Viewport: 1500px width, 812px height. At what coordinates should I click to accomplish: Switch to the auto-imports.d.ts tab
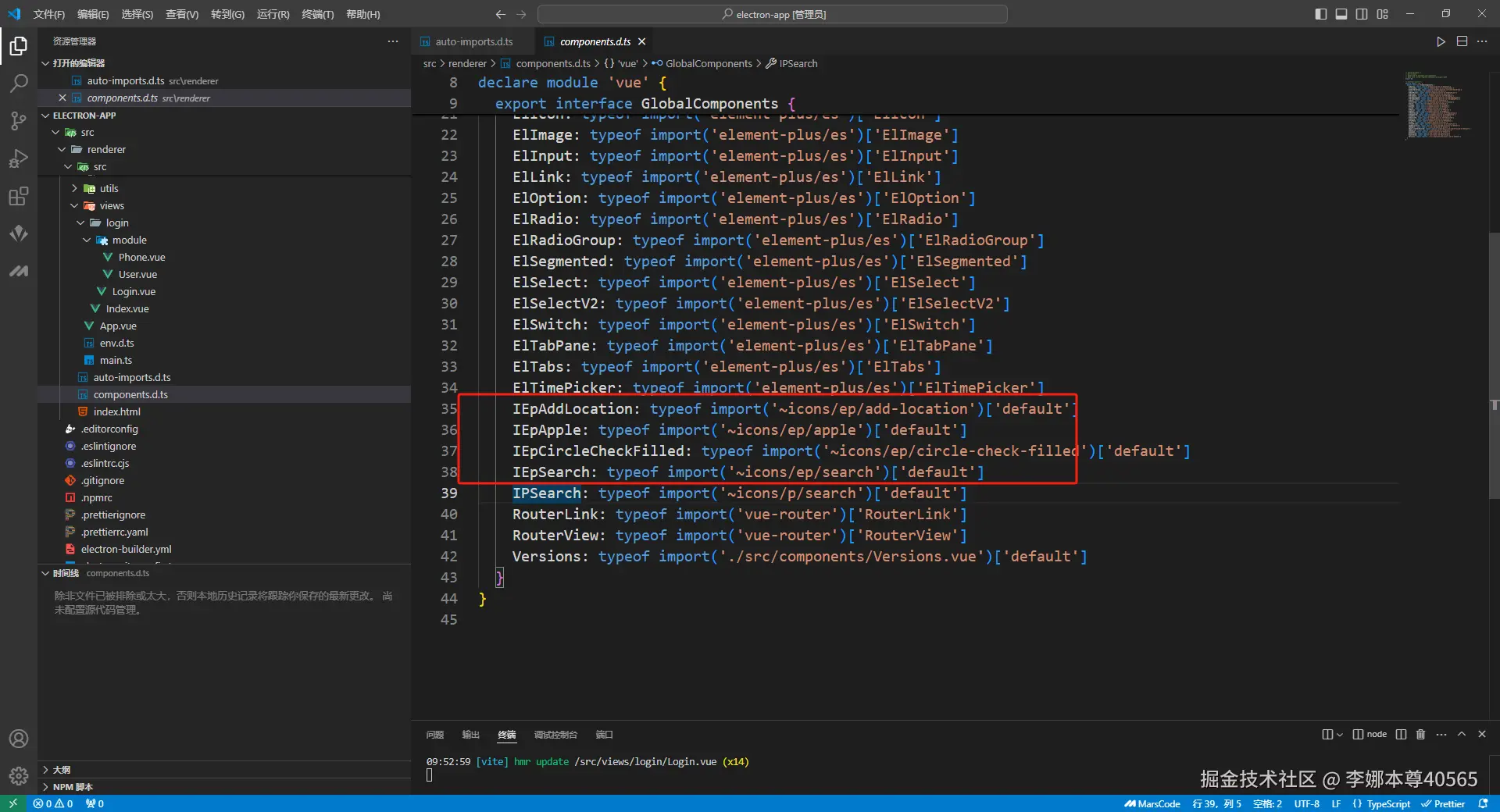[x=473, y=41]
